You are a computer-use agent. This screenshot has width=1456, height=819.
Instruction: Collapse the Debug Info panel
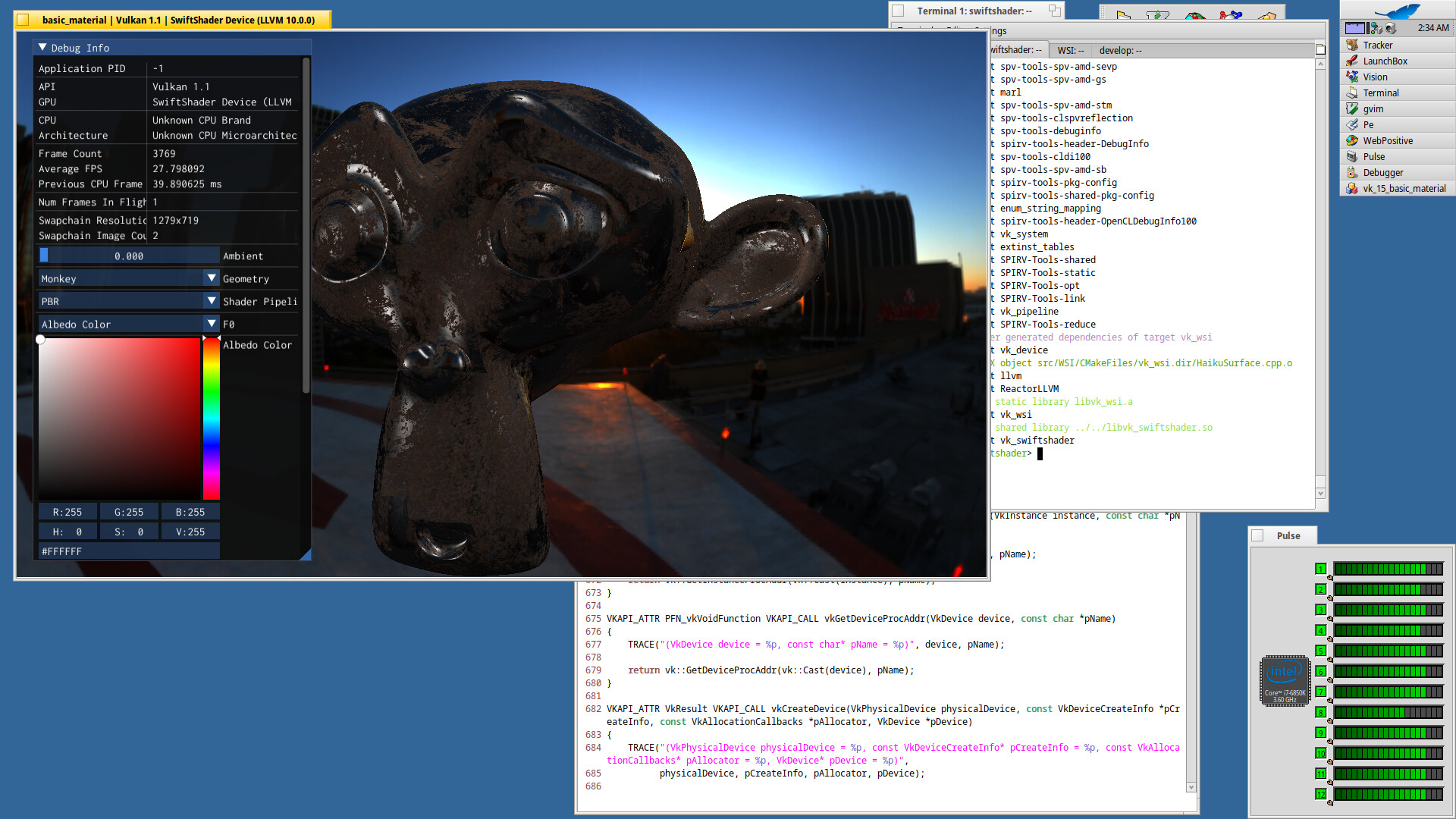[x=42, y=47]
